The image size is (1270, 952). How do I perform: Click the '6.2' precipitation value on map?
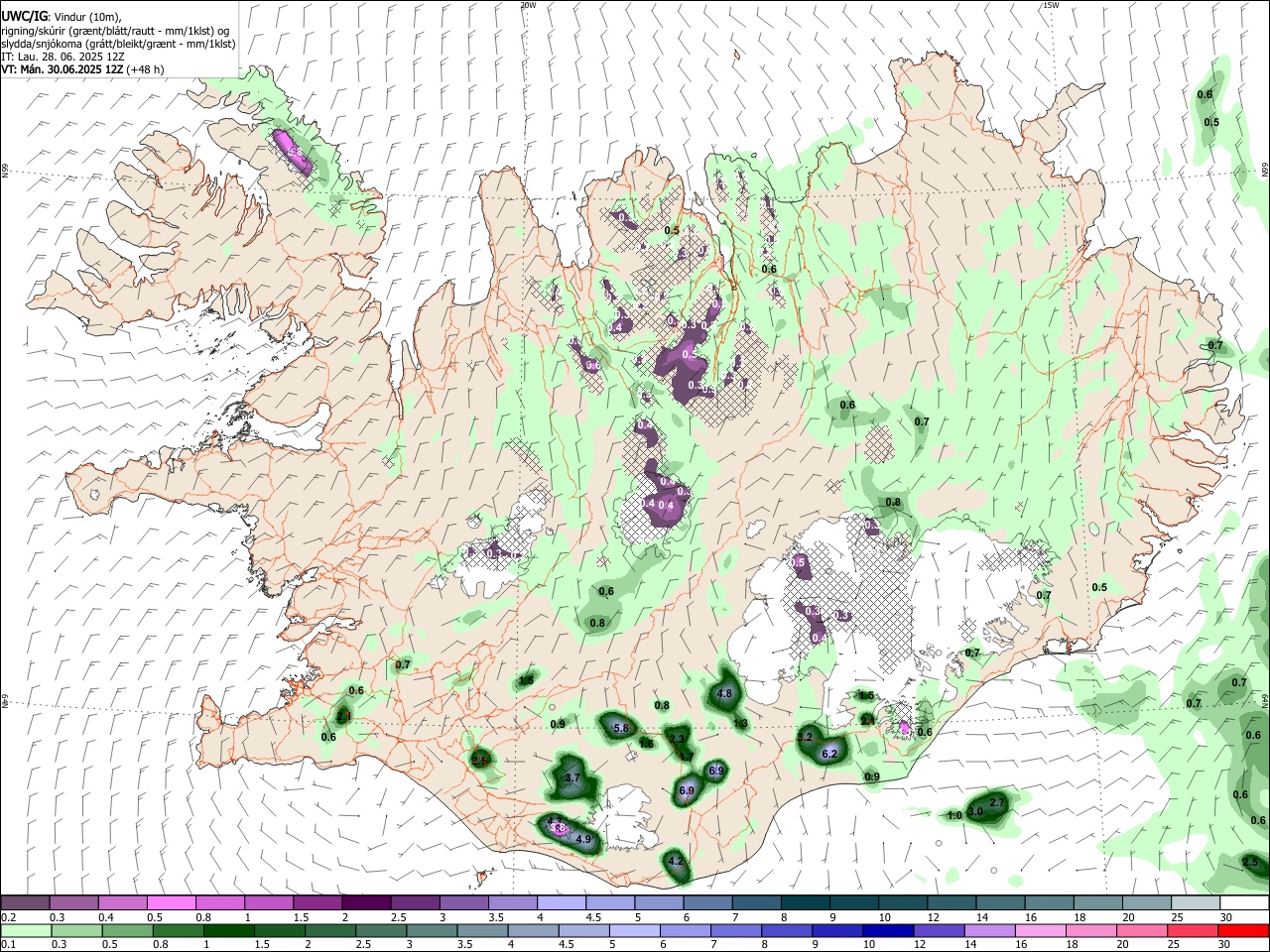coord(829,754)
